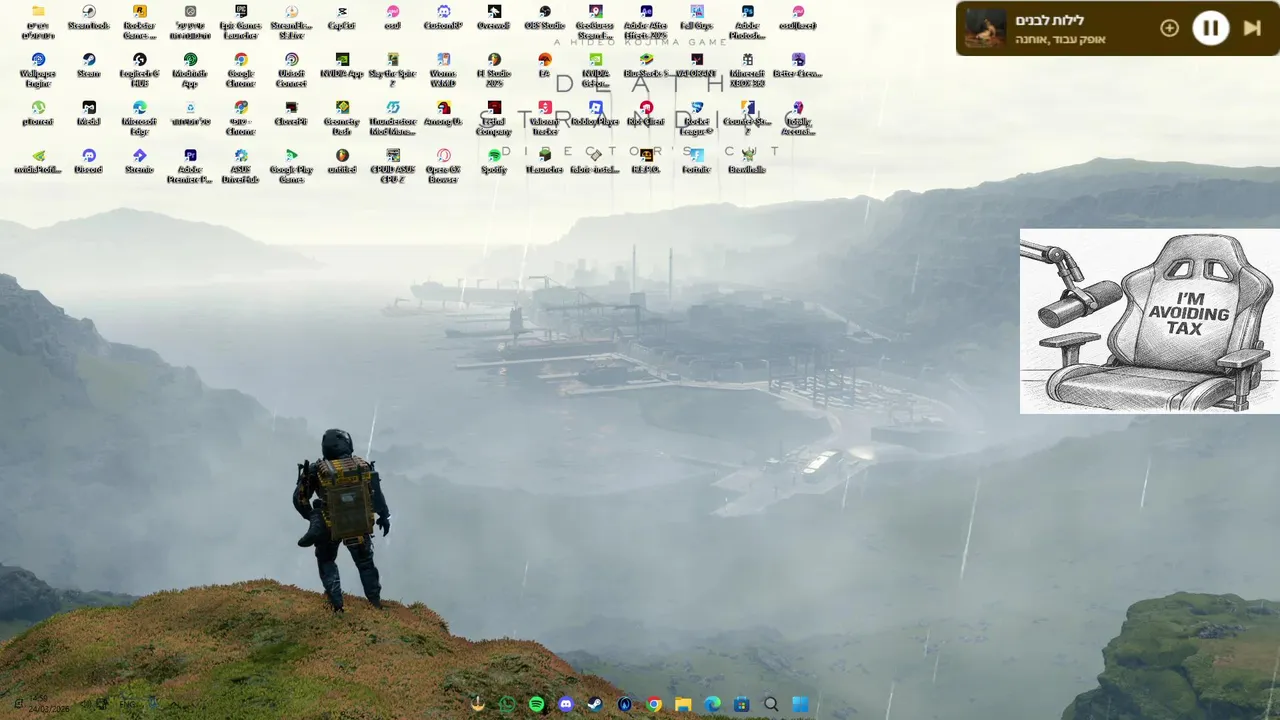Open WhatsApp from the taskbar

click(x=507, y=704)
